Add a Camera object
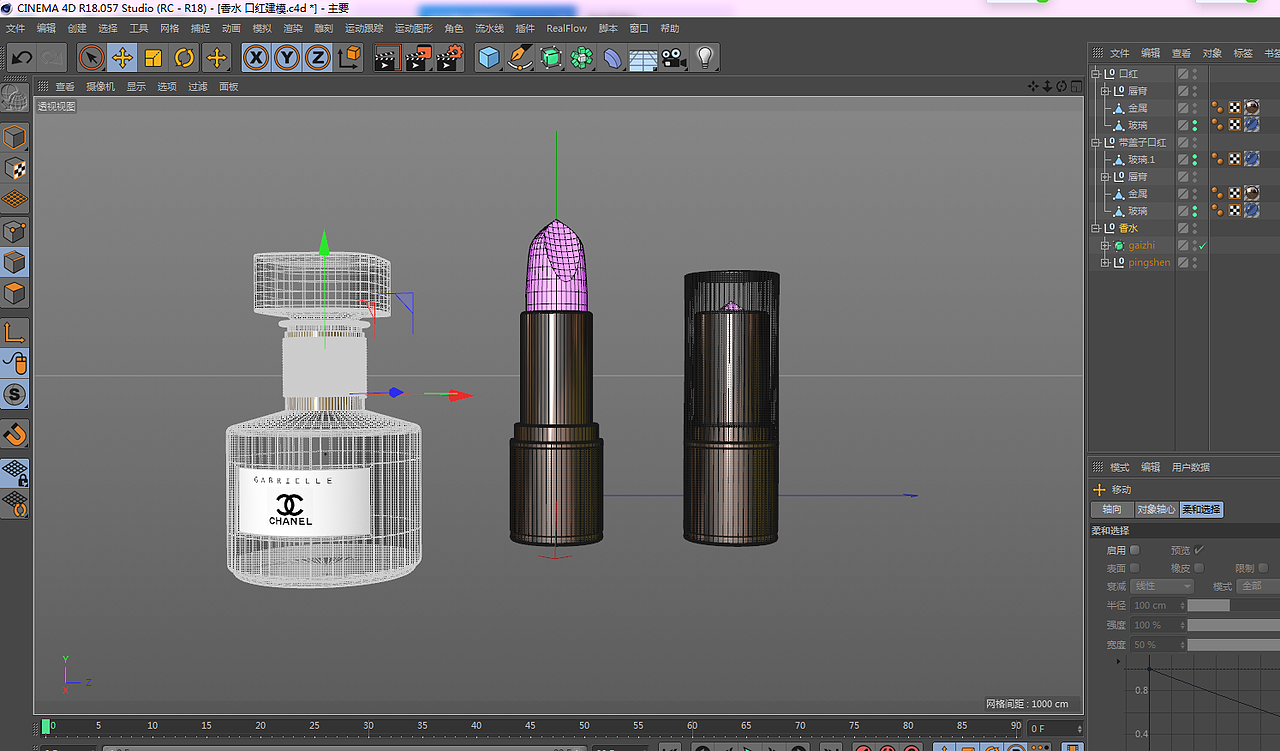The width and height of the screenshot is (1280, 751). [674, 58]
